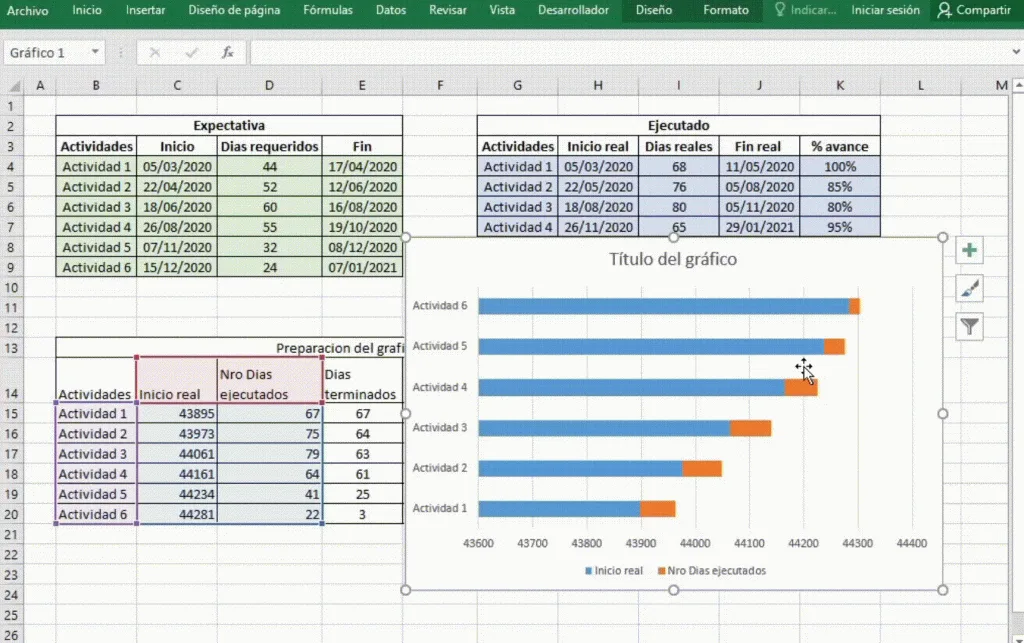Viewport: 1024px width, 643px height.
Task: Click the Select All corner triangle
Action: (14, 86)
